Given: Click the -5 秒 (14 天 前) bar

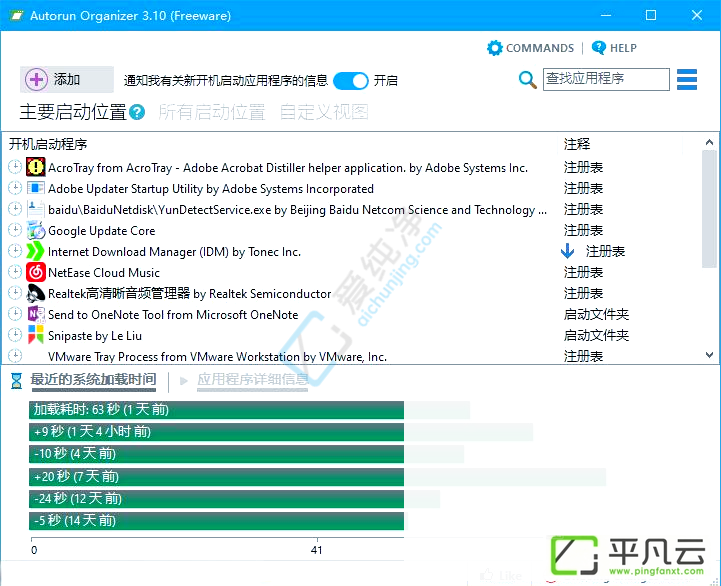Looking at the screenshot, I should (x=216, y=521).
